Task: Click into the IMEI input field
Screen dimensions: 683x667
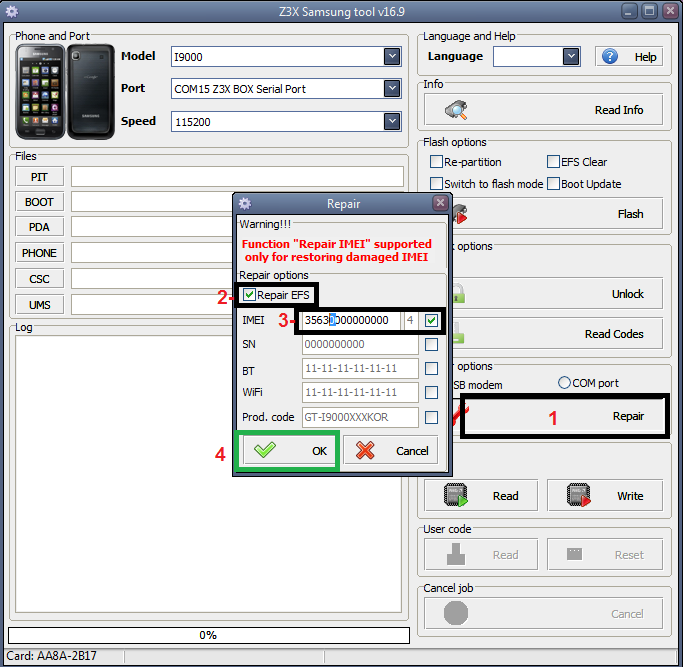Action: point(351,320)
